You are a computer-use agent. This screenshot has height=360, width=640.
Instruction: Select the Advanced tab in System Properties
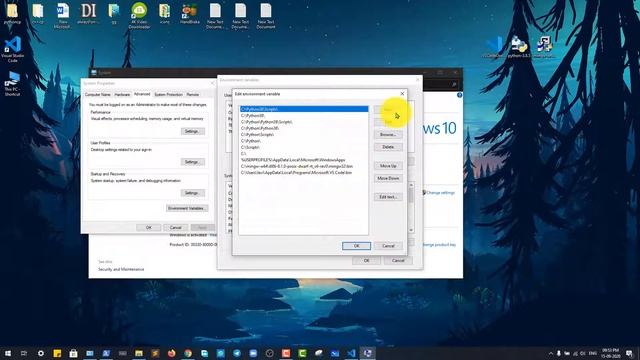[x=142, y=94]
